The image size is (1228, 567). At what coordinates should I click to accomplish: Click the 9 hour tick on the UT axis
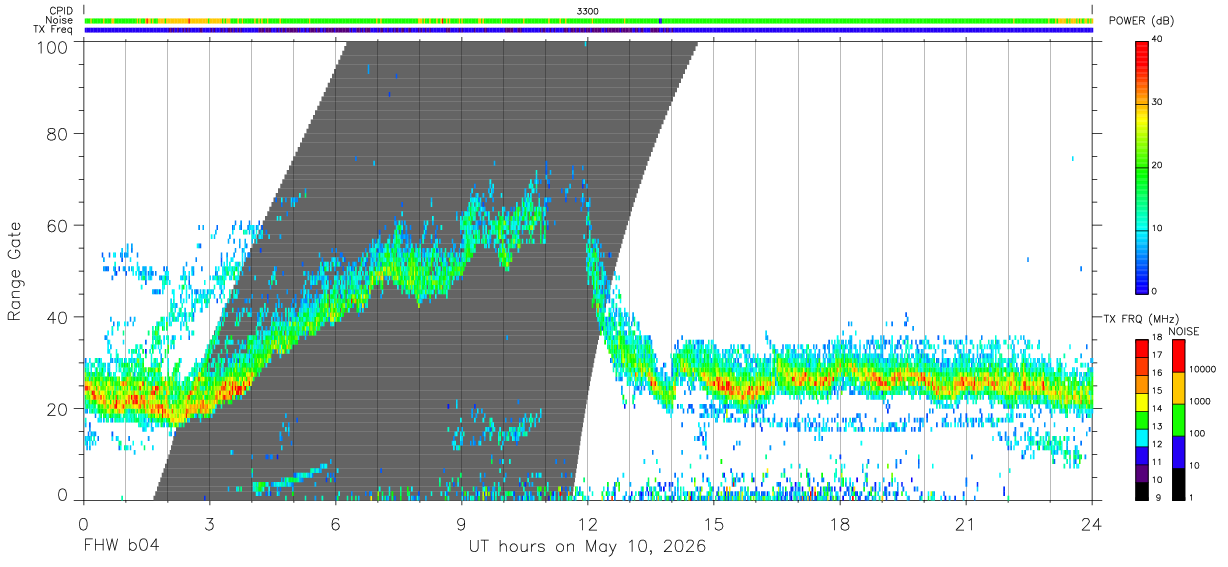click(461, 523)
